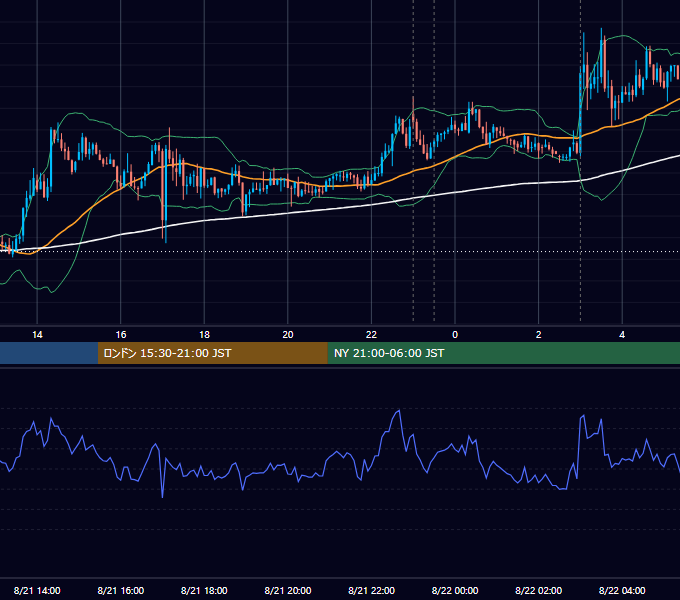The width and height of the screenshot is (680, 600).
Task: Click the 8/21 18:00 date label
Action: pos(204,590)
